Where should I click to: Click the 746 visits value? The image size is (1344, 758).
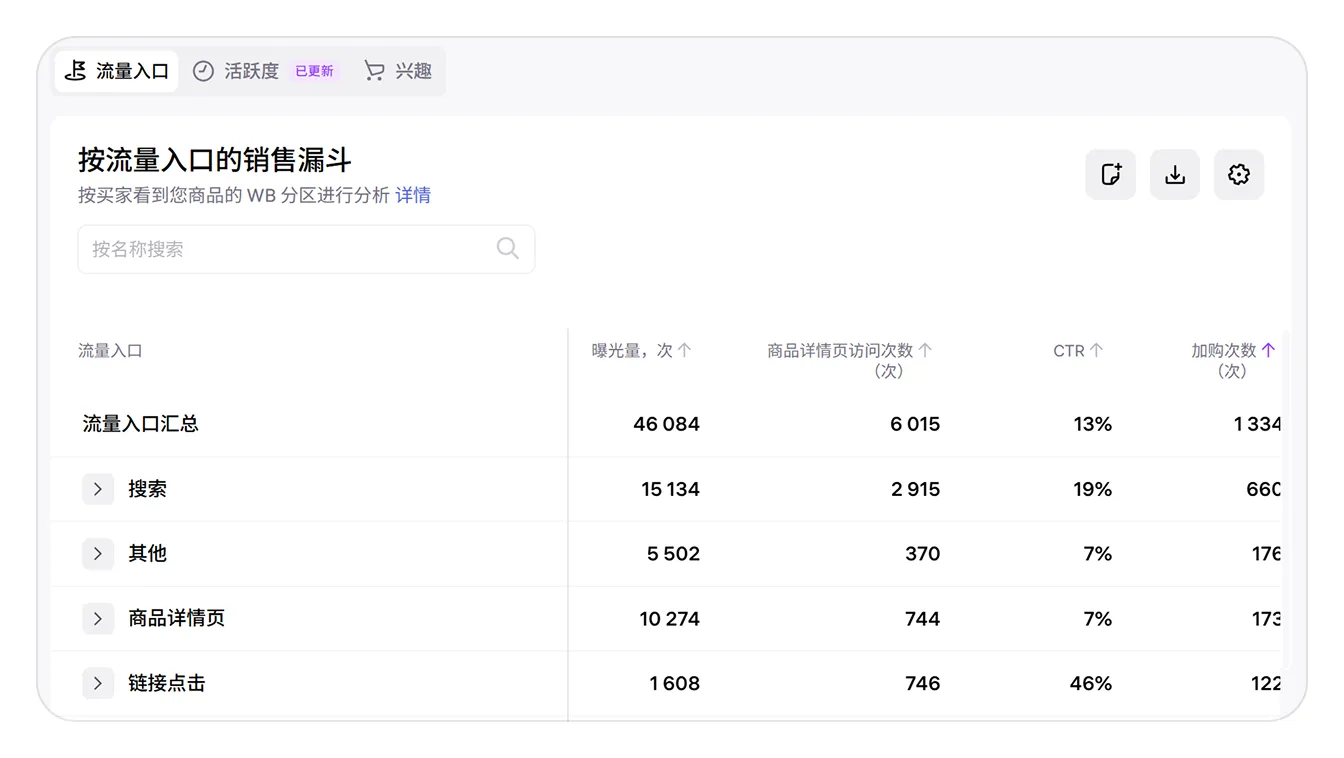click(923, 684)
